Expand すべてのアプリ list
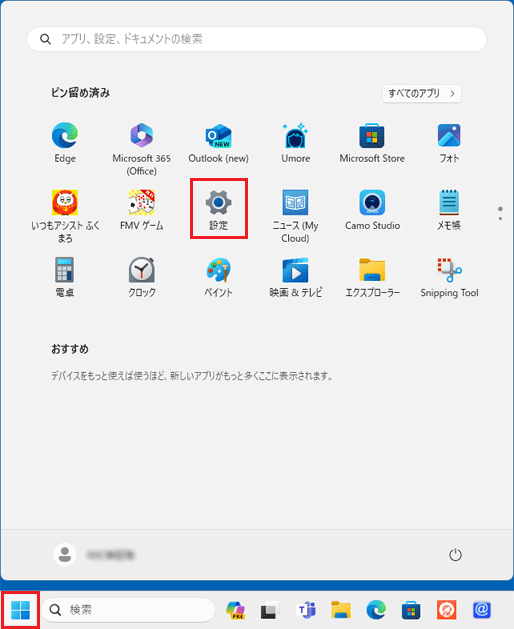The image size is (514, 629). tap(422, 93)
